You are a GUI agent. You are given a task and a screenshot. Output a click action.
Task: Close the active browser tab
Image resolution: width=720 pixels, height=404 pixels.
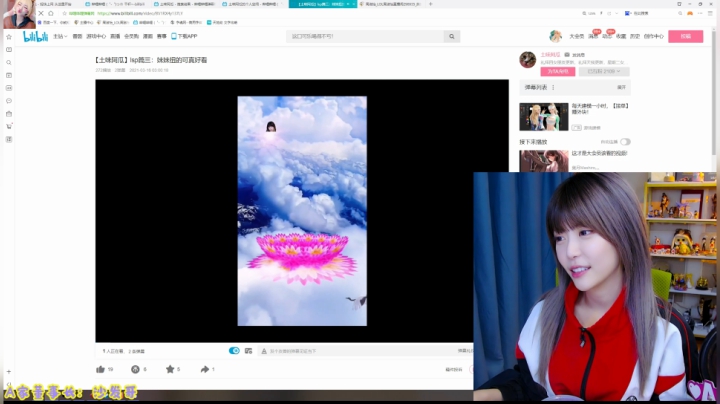354,4
